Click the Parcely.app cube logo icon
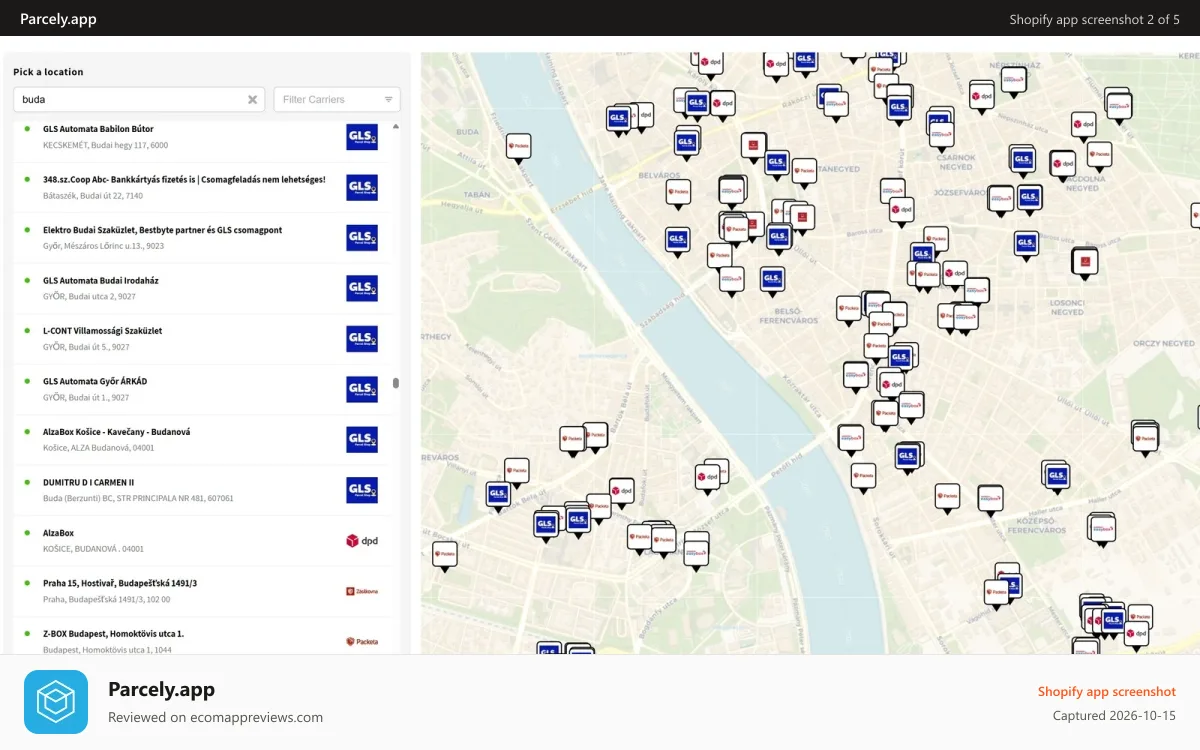 [x=56, y=702]
